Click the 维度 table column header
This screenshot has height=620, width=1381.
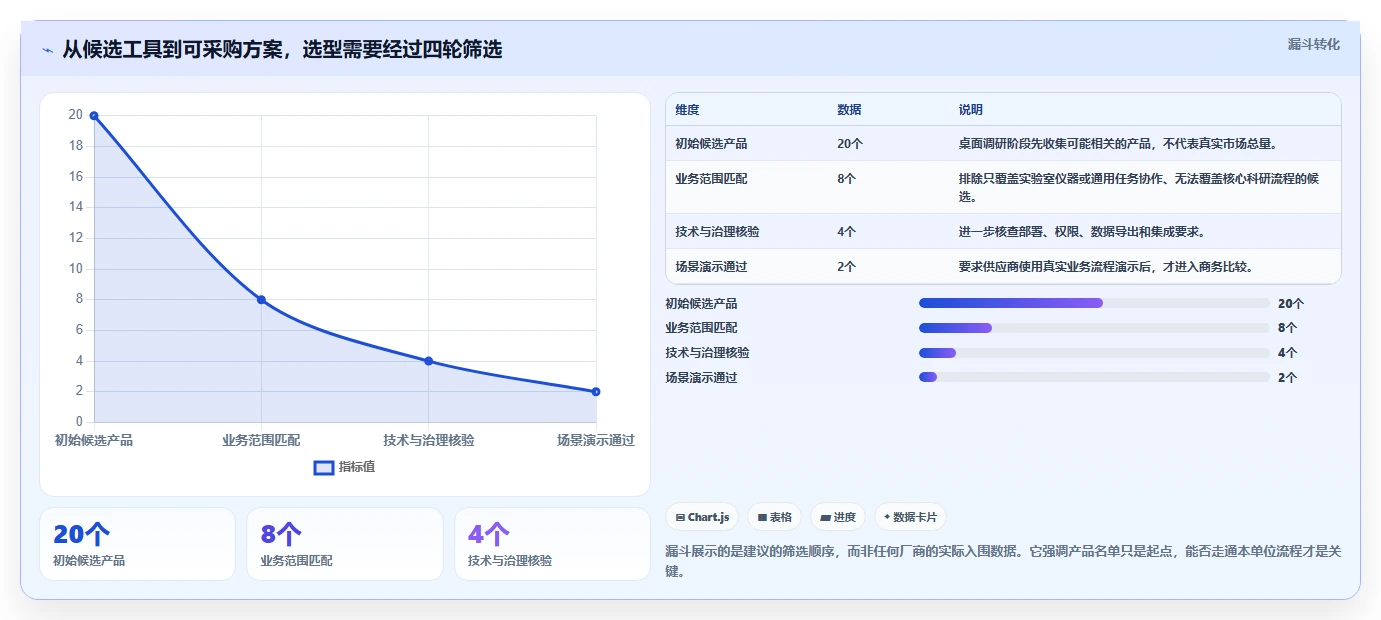point(687,110)
